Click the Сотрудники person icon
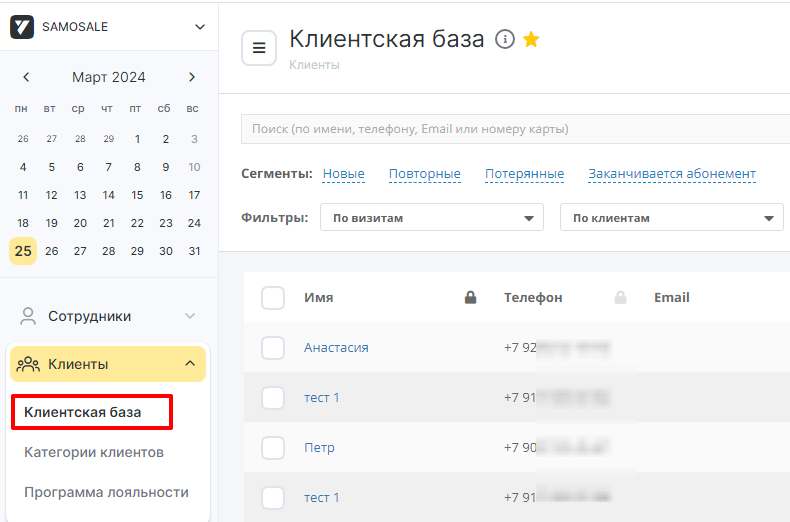This screenshot has height=522, width=790. [x=28, y=316]
